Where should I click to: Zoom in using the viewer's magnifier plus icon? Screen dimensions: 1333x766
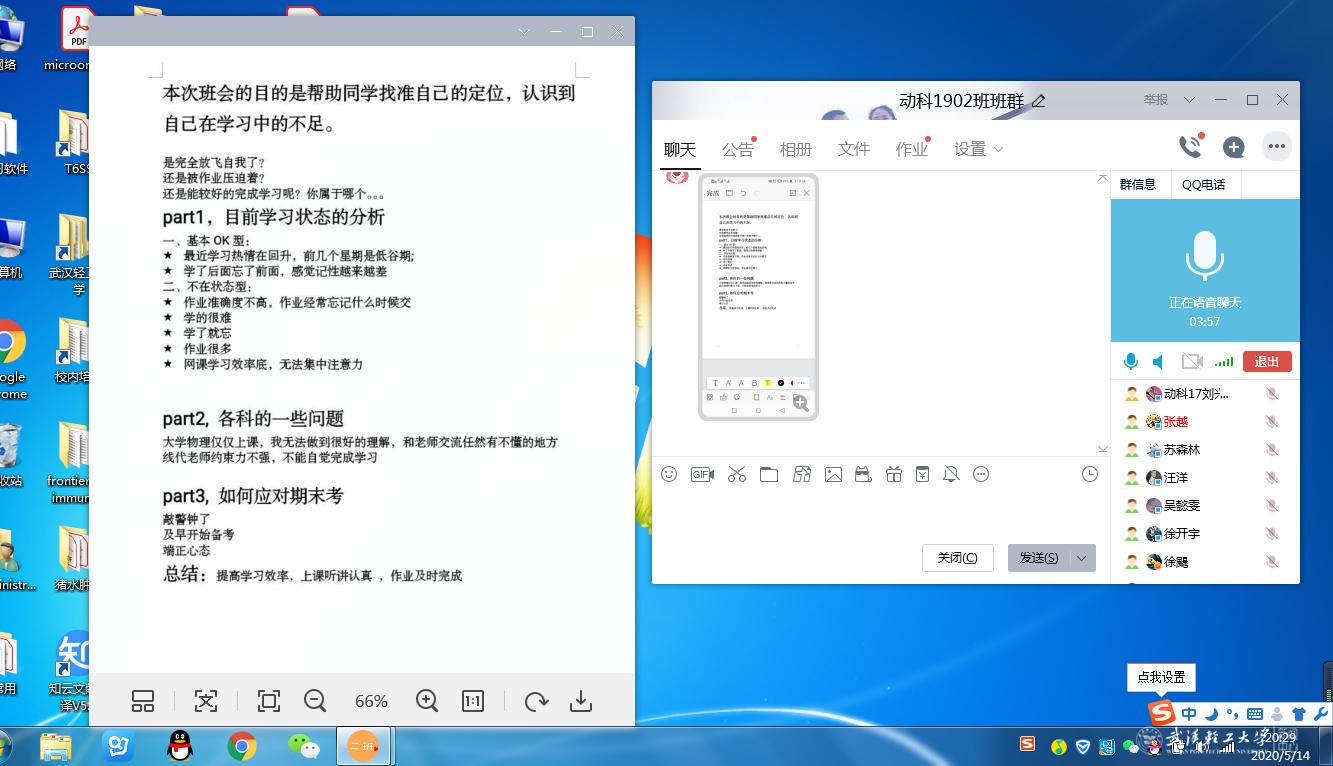coord(427,701)
